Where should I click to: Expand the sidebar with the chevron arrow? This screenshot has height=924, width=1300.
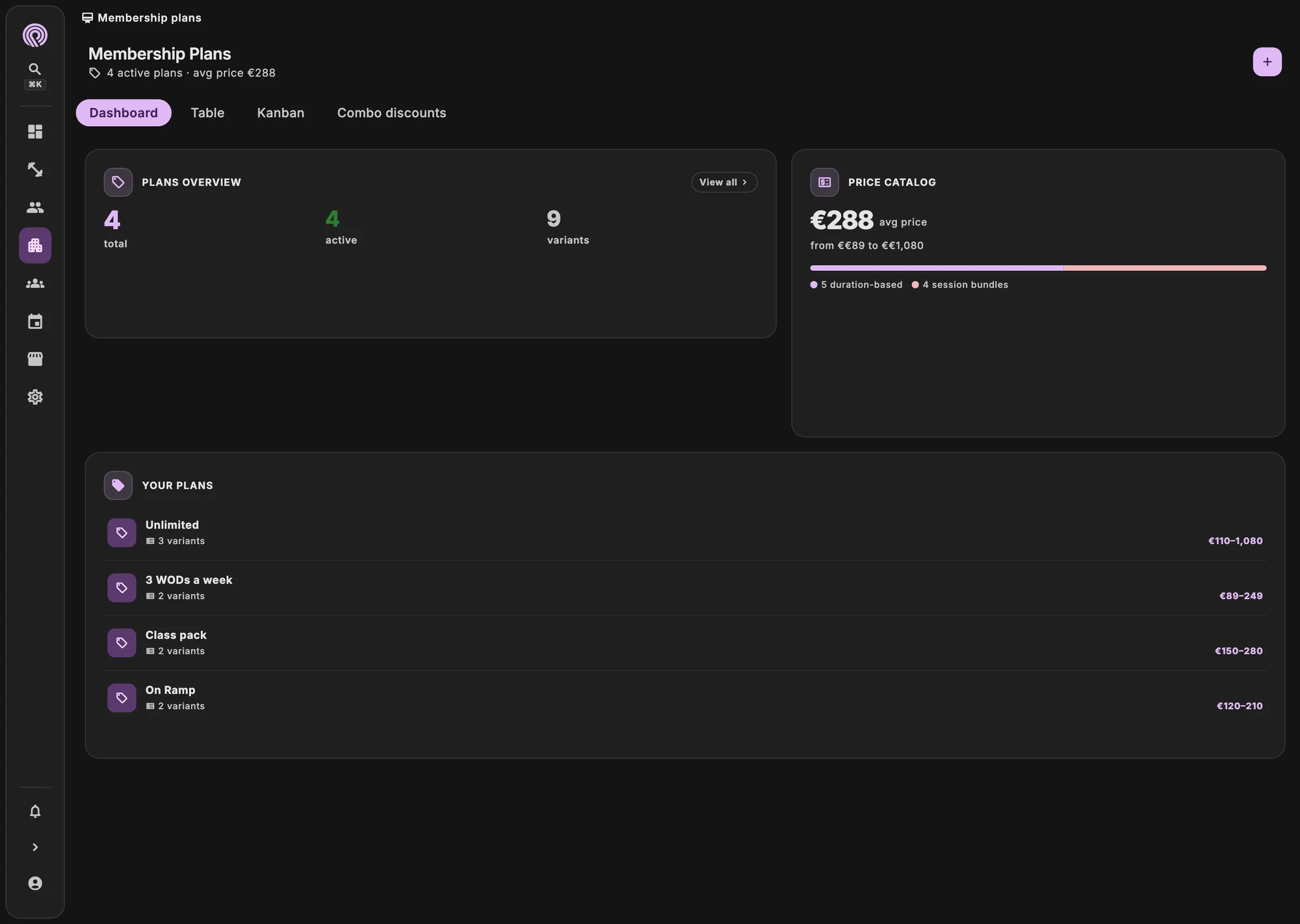tap(35, 847)
